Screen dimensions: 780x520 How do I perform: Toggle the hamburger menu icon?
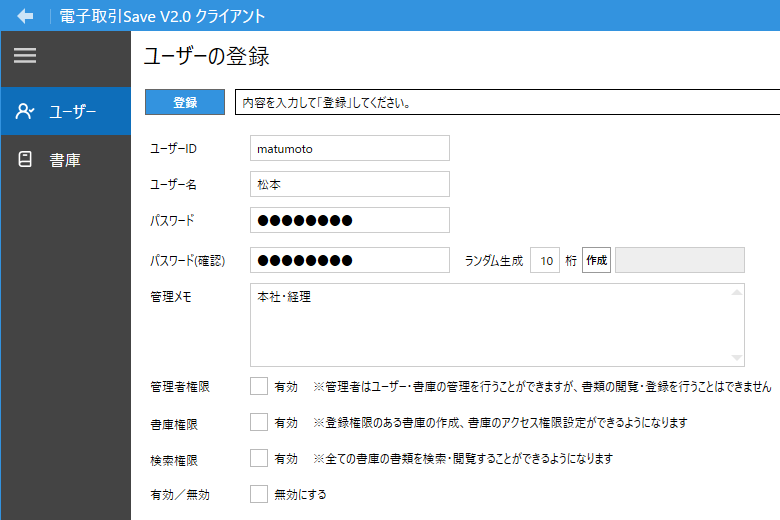click(25, 57)
